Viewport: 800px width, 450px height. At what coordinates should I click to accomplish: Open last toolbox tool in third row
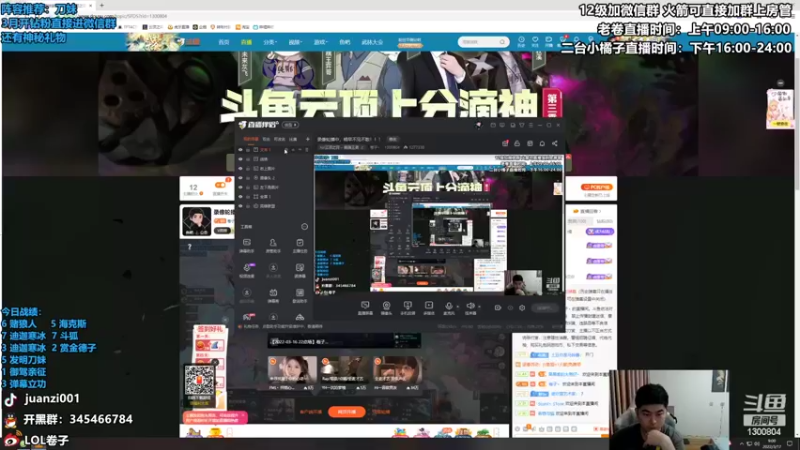[299, 295]
